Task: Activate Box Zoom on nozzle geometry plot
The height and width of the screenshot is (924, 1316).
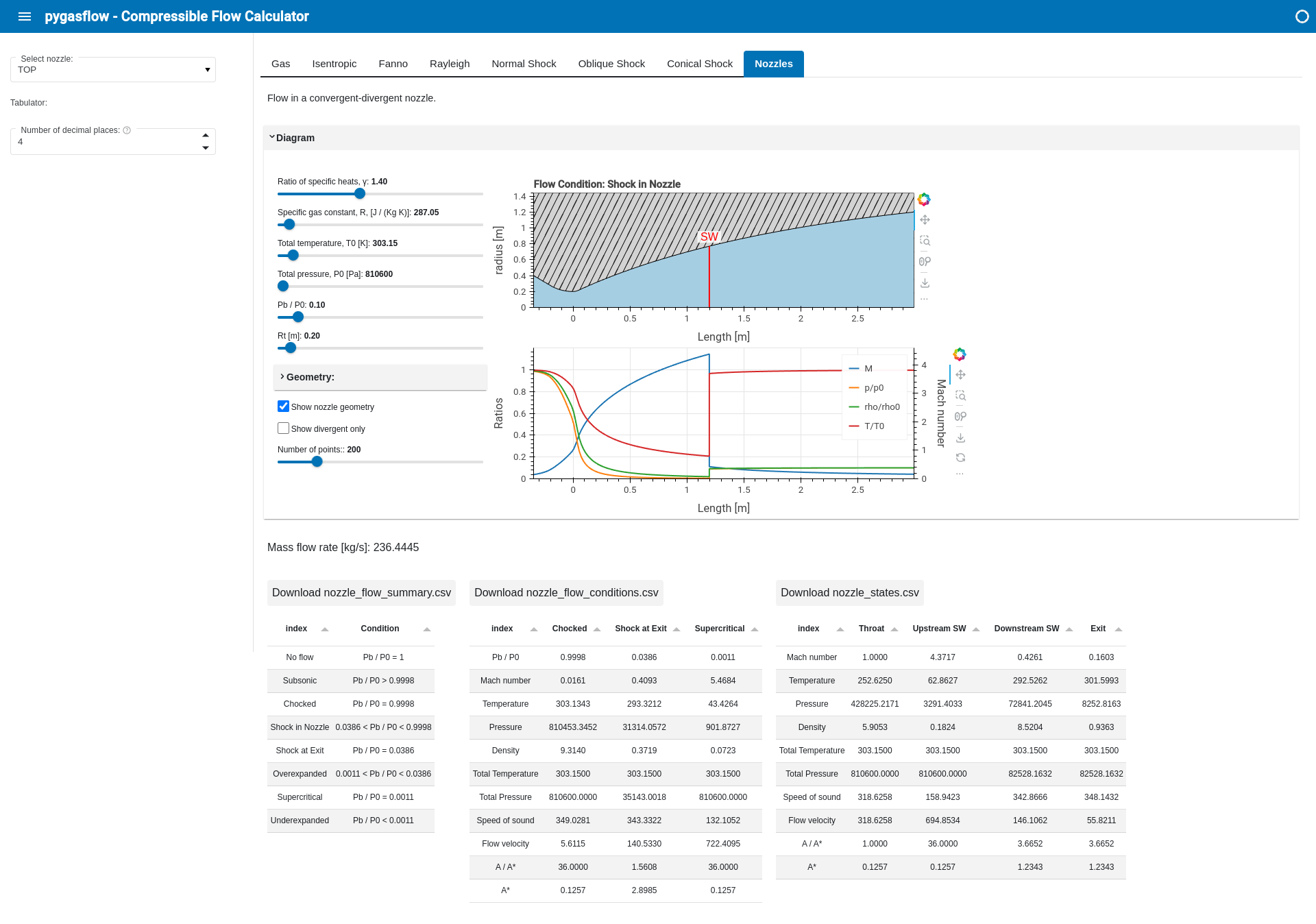Action: [925, 241]
